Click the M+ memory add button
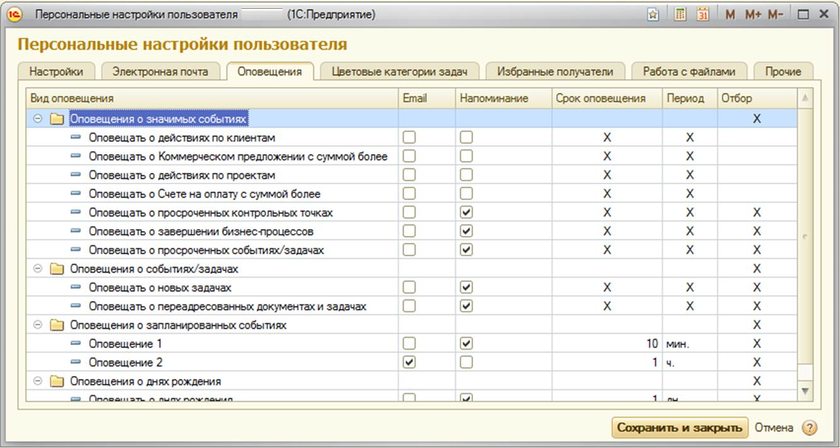The height and width of the screenshot is (448, 840). pos(752,15)
